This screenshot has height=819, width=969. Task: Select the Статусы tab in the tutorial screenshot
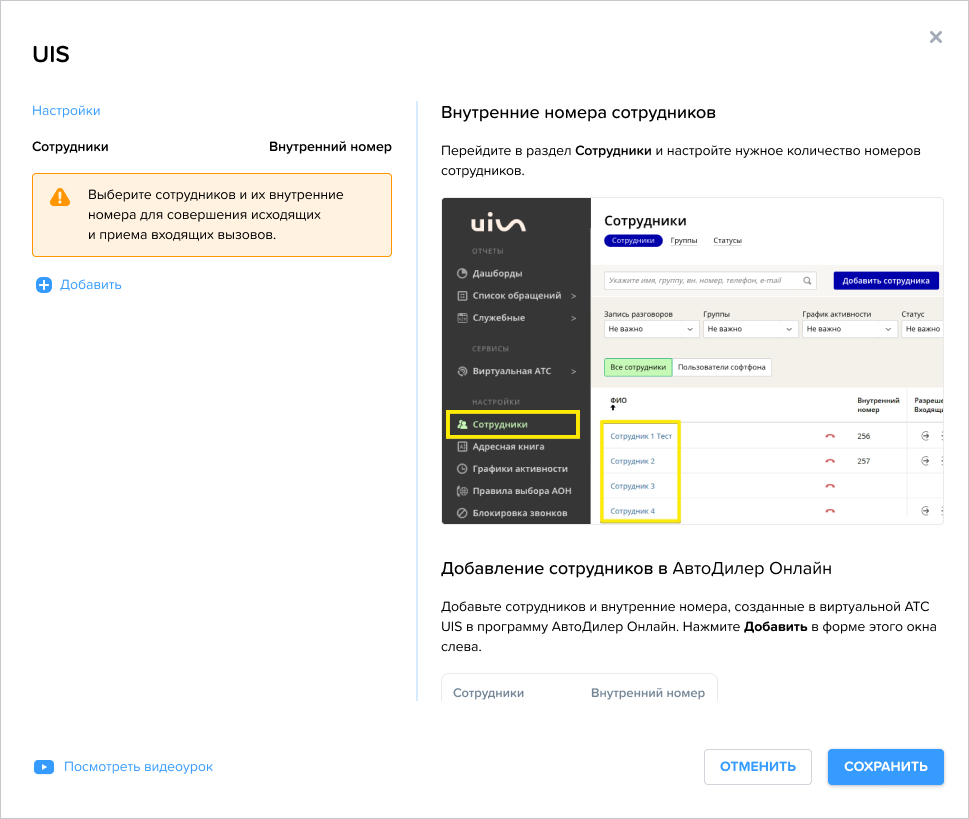point(727,240)
